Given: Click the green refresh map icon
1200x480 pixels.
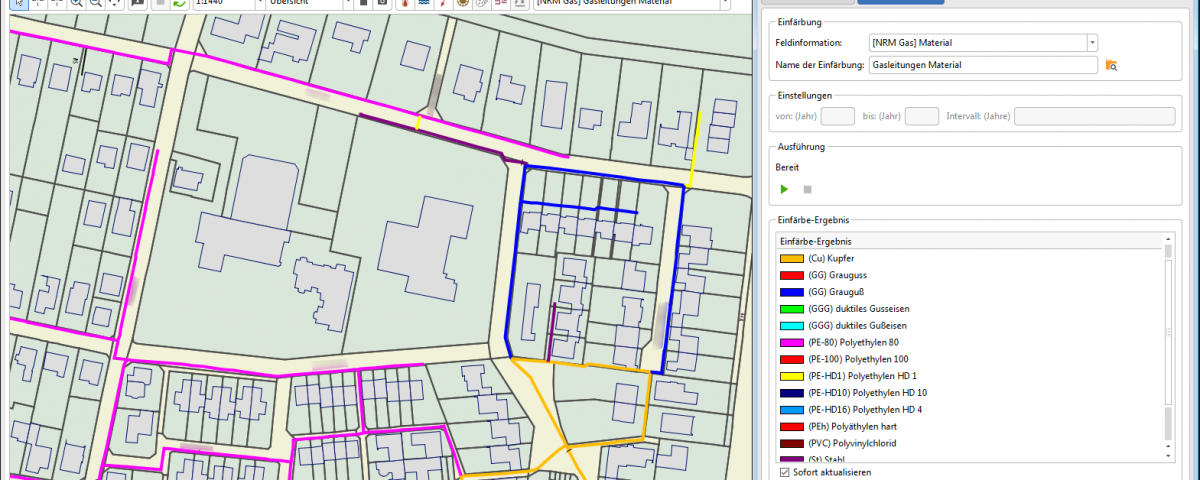Looking at the screenshot, I should click(x=179, y=3).
